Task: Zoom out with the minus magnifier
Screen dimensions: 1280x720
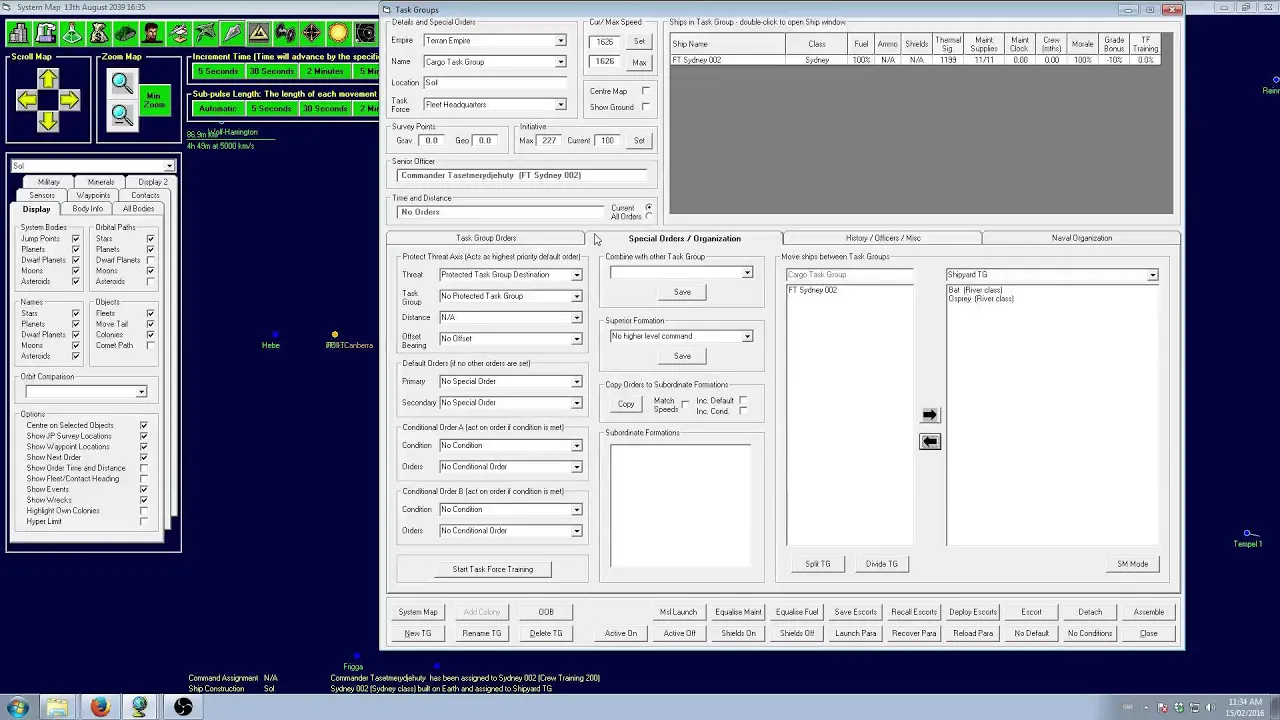Action: pyautogui.click(x=122, y=116)
